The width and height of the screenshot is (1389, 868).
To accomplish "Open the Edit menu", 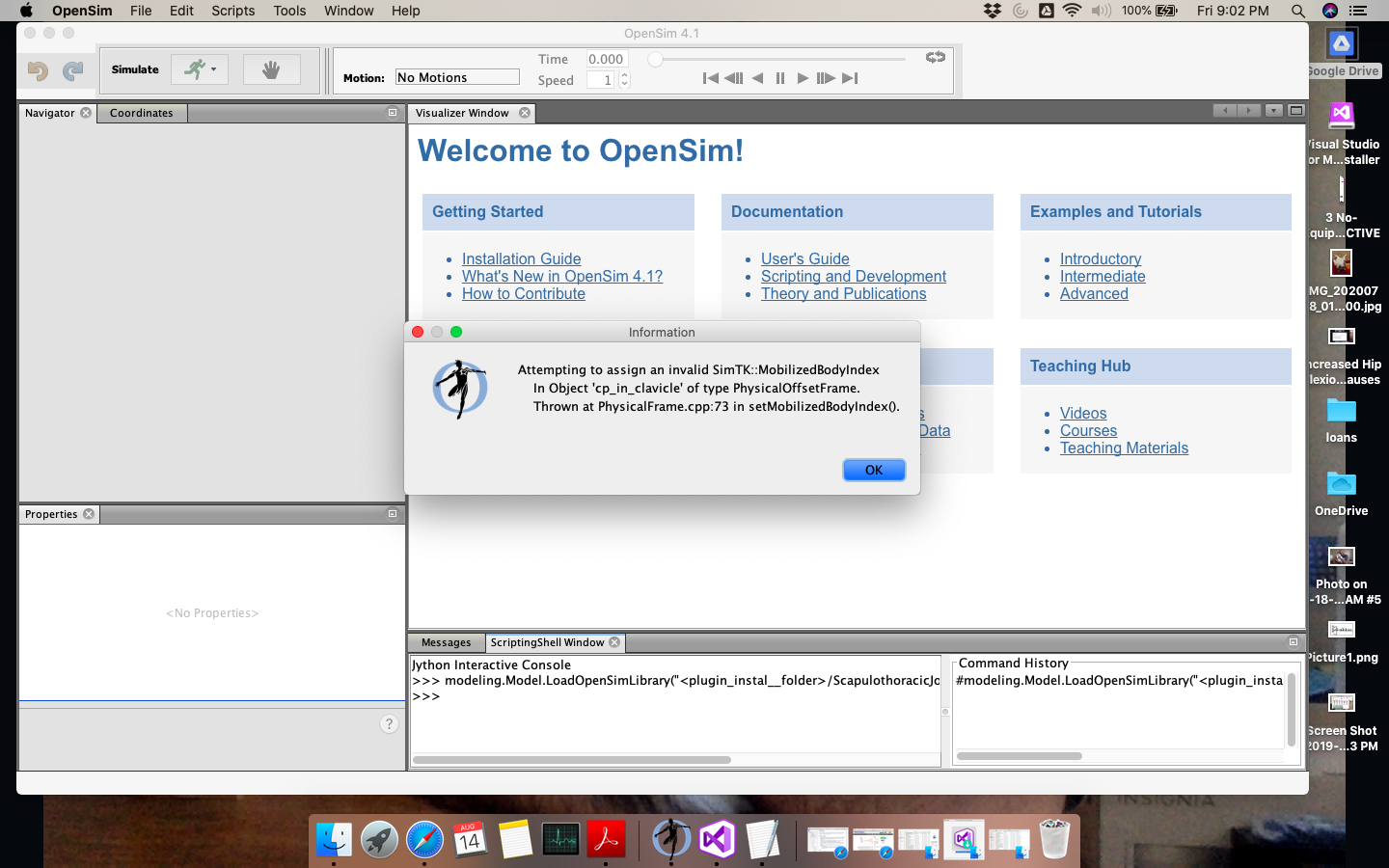I will (x=181, y=11).
